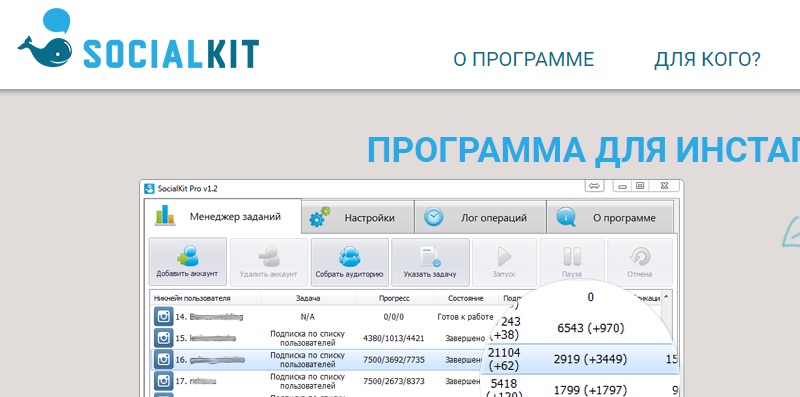Select magnified value 2919 (+3449)
This screenshot has width=800, height=397.
click(590, 359)
